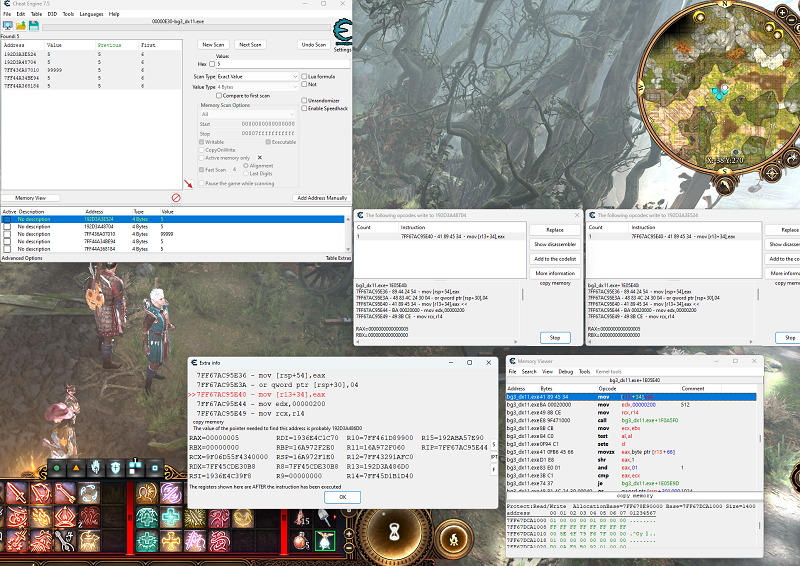
Task: Enable the Speedhack checkbox
Action: (x=305, y=108)
